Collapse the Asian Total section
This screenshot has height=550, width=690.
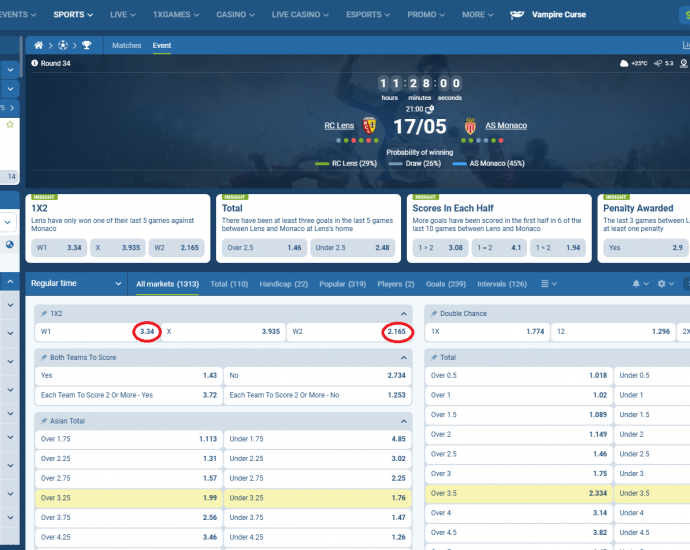pos(404,421)
